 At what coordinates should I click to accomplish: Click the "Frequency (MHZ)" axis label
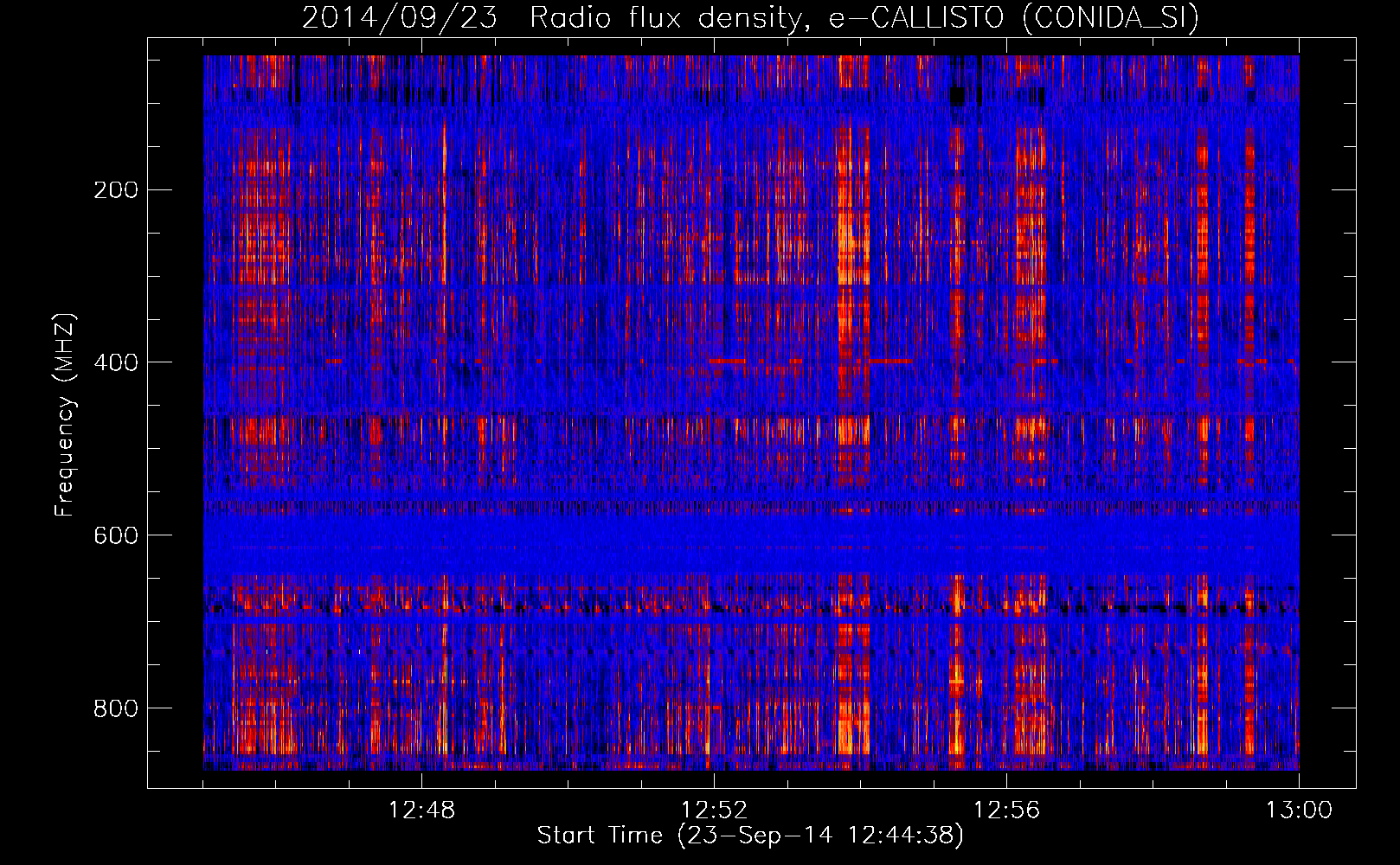click(65, 415)
